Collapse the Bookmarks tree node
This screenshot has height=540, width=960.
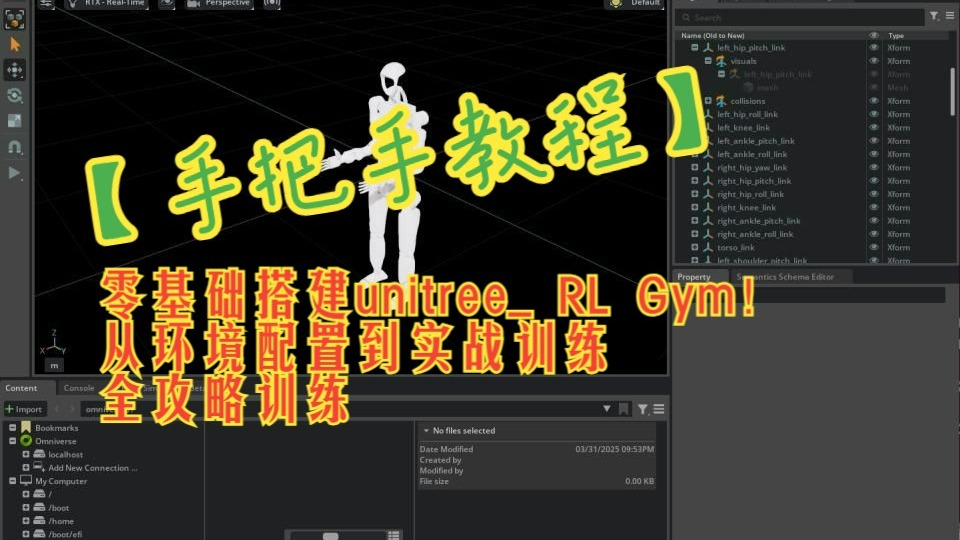pos(13,427)
